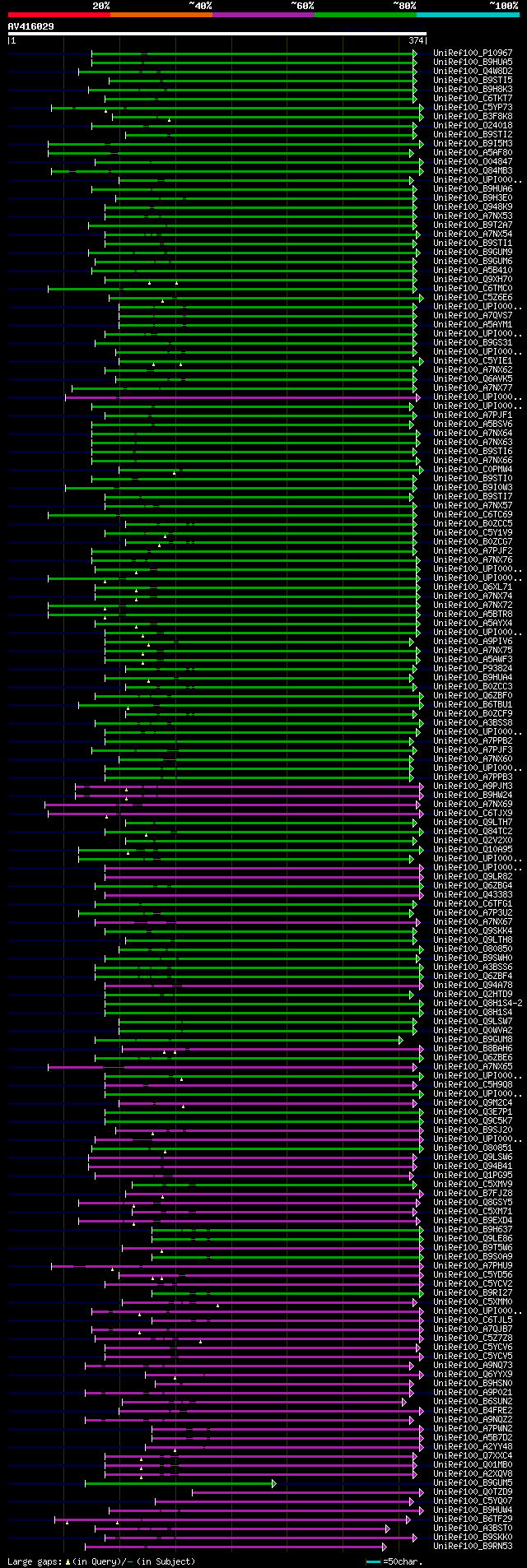Open hit UniRef100_B3F8K8
This screenshot has height=1568, width=527.
click(473, 116)
